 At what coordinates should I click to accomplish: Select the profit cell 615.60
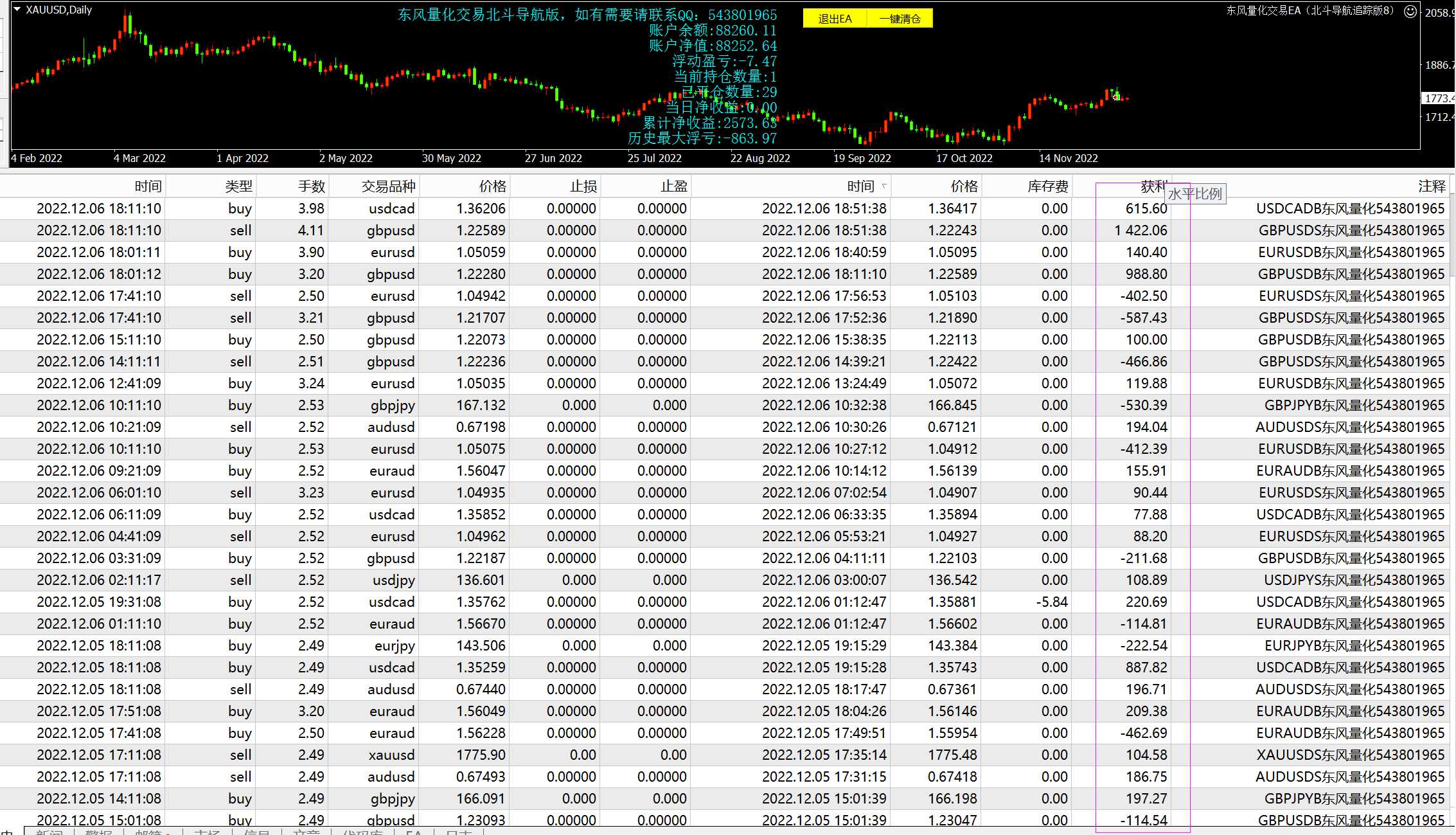tap(1146, 208)
